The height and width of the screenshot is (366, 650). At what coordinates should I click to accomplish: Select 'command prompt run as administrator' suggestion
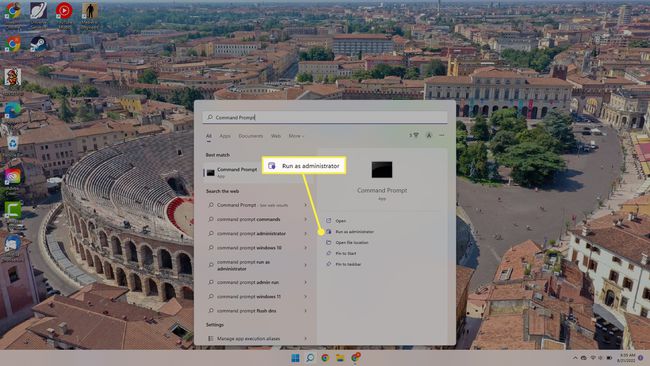(x=257, y=265)
